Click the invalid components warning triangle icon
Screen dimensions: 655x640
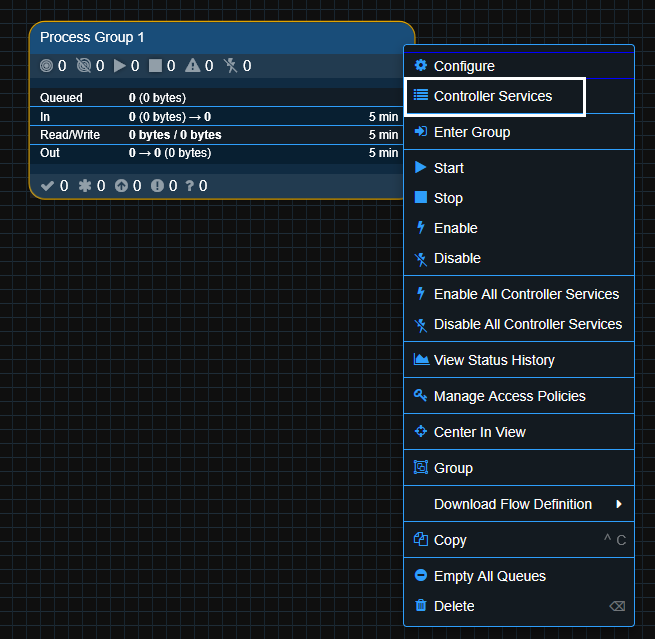coord(193,66)
